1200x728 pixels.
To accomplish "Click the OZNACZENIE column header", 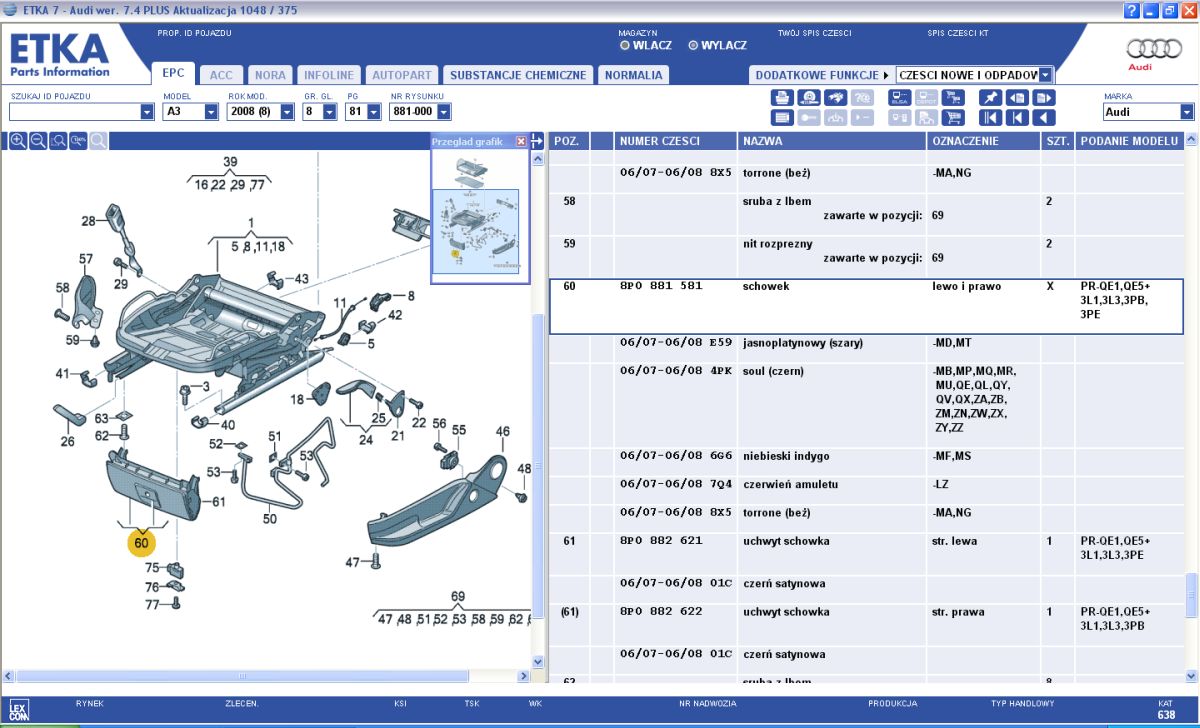I will pos(984,141).
